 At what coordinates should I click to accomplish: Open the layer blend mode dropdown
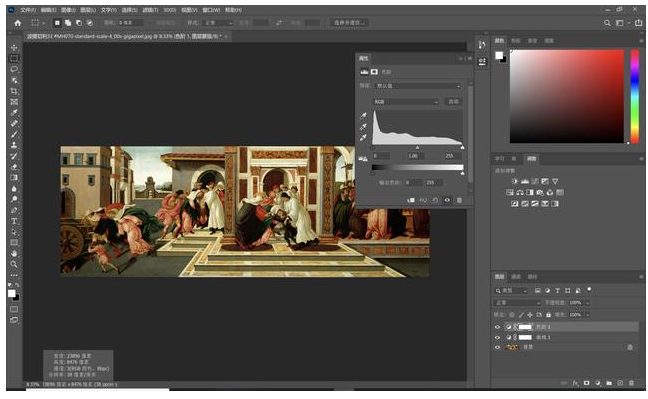(517, 303)
